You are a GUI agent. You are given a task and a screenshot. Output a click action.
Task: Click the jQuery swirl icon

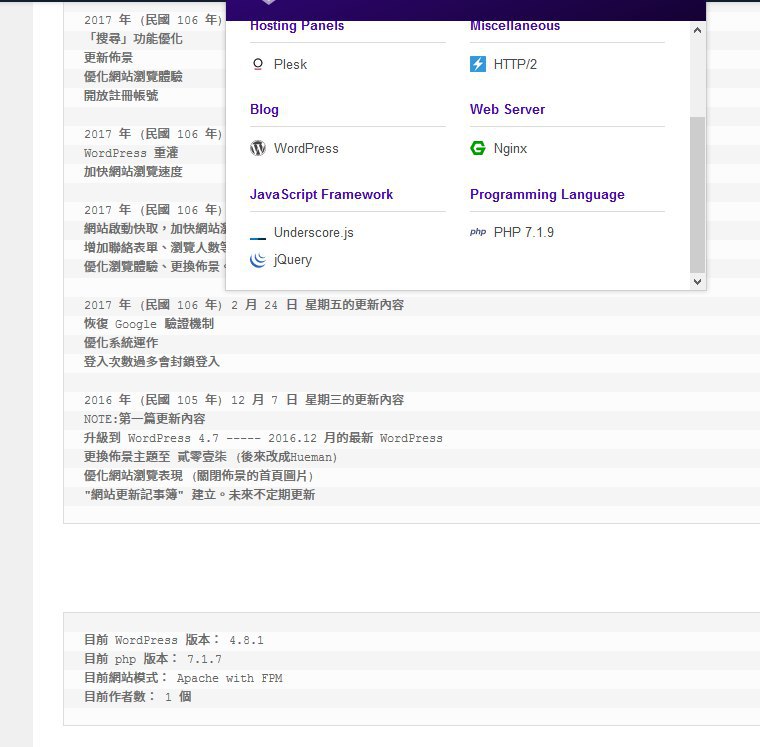[258, 260]
